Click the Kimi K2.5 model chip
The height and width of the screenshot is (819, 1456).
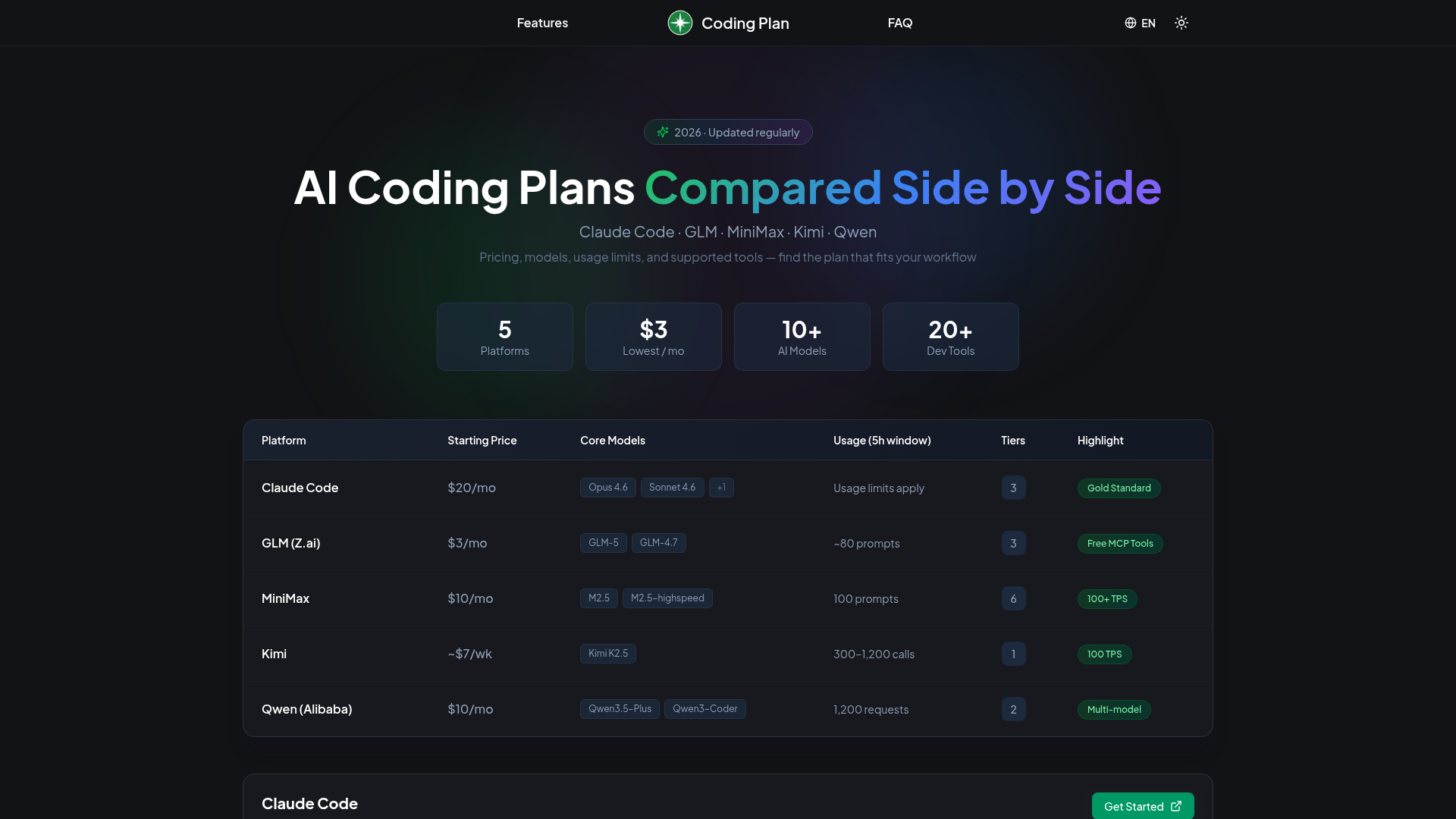608,654
